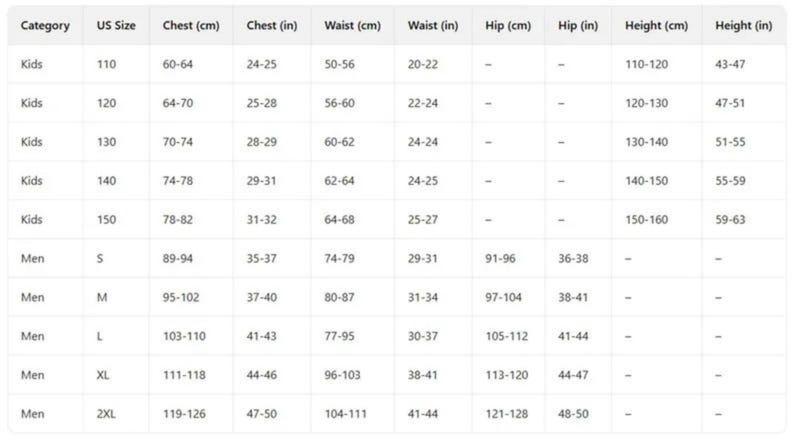Click chest value 60-64 cell
This screenshot has width=794, height=446.
tap(177, 64)
